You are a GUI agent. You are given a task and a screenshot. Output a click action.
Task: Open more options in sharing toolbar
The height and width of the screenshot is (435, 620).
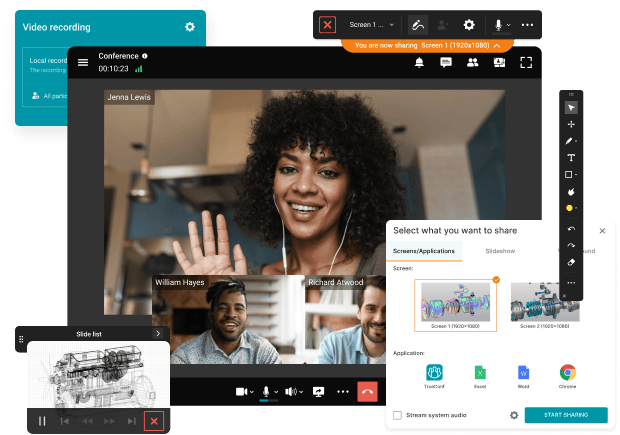(527, 25)
